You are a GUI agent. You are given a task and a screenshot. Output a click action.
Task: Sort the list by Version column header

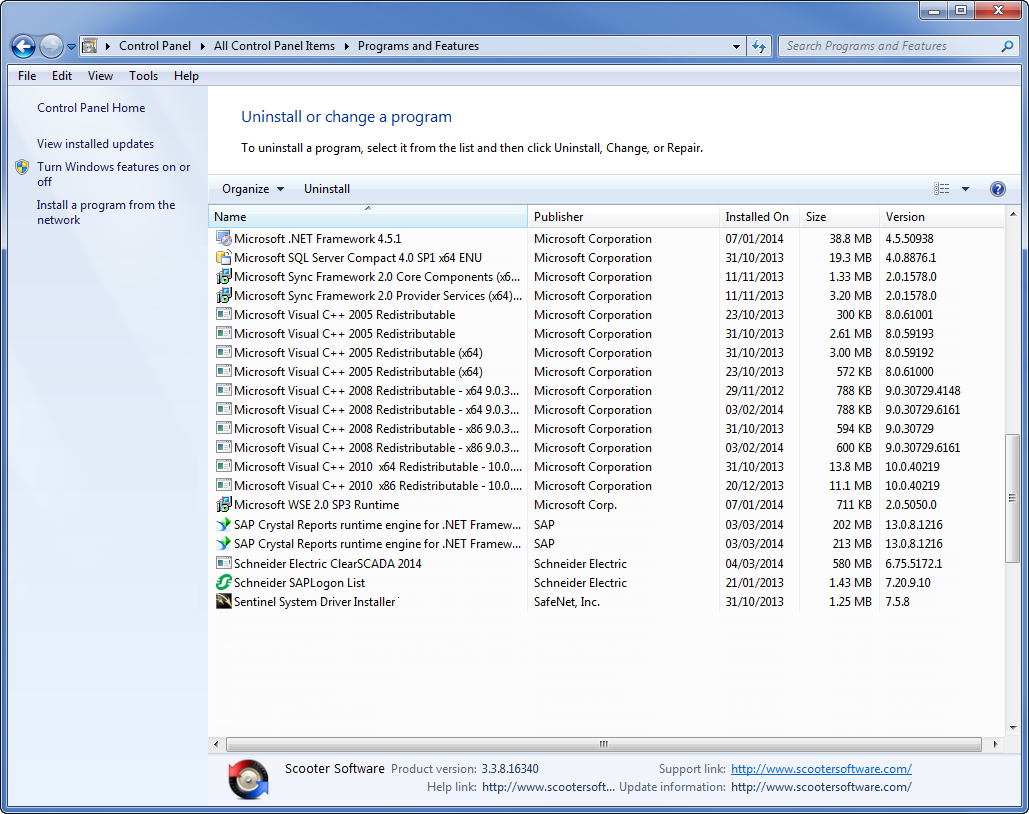pyautogui.click(x=942, y=217)
